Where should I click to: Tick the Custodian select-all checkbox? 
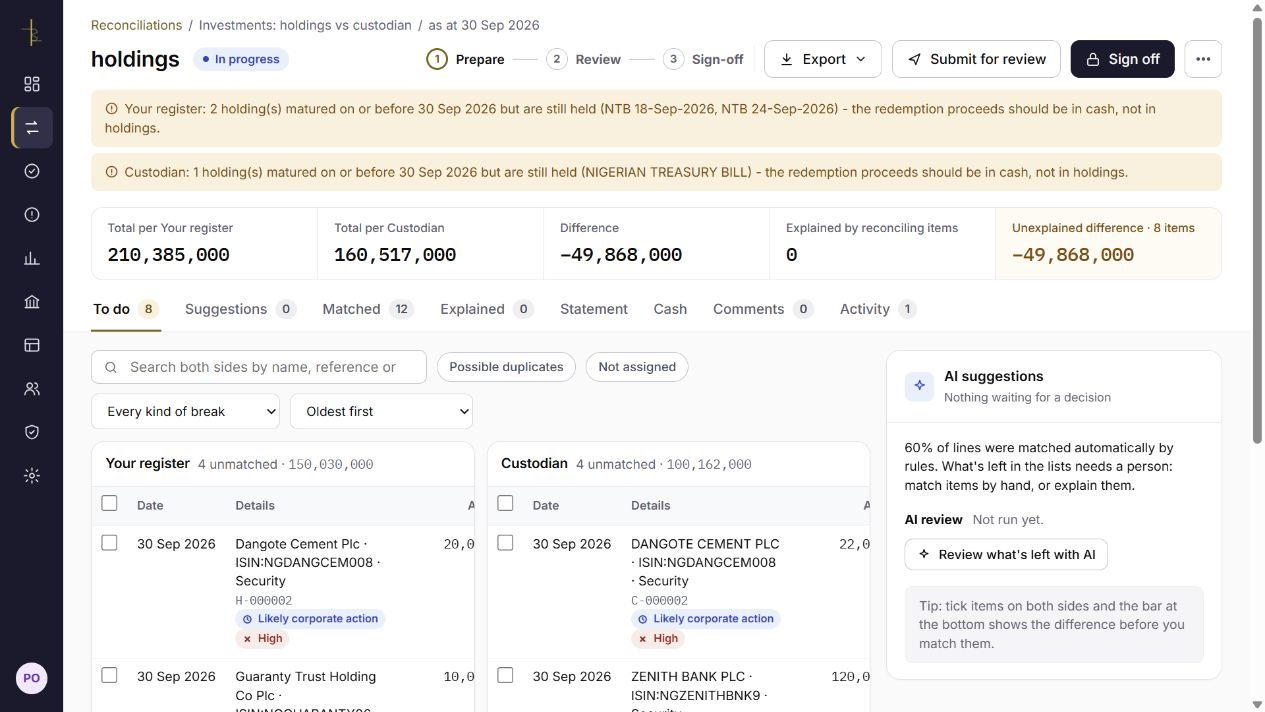click(505, 503)
